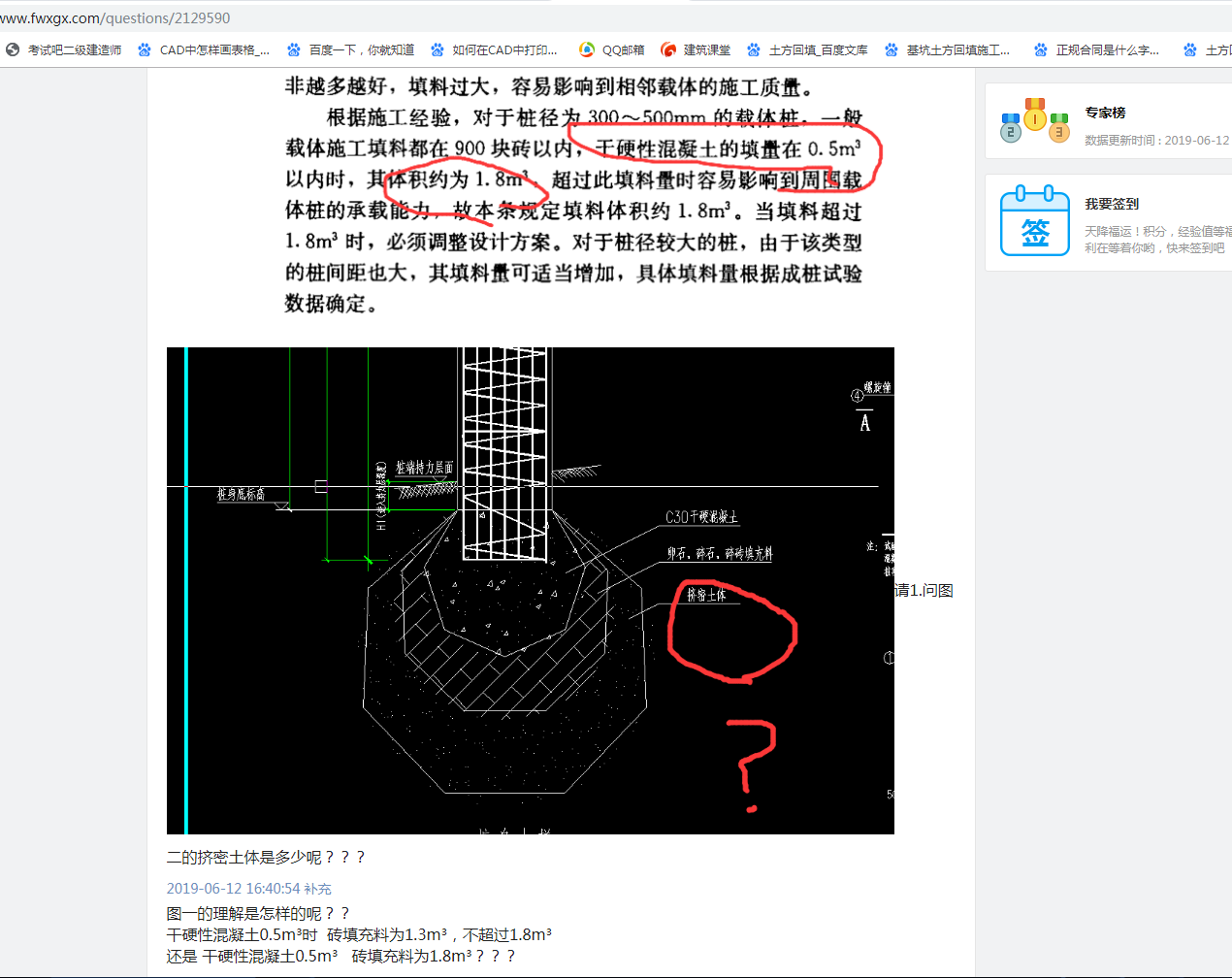Click the globe icon of 考试吧二级建造师
Screen dimensions: 1232x978
click(x=13, y=49)
